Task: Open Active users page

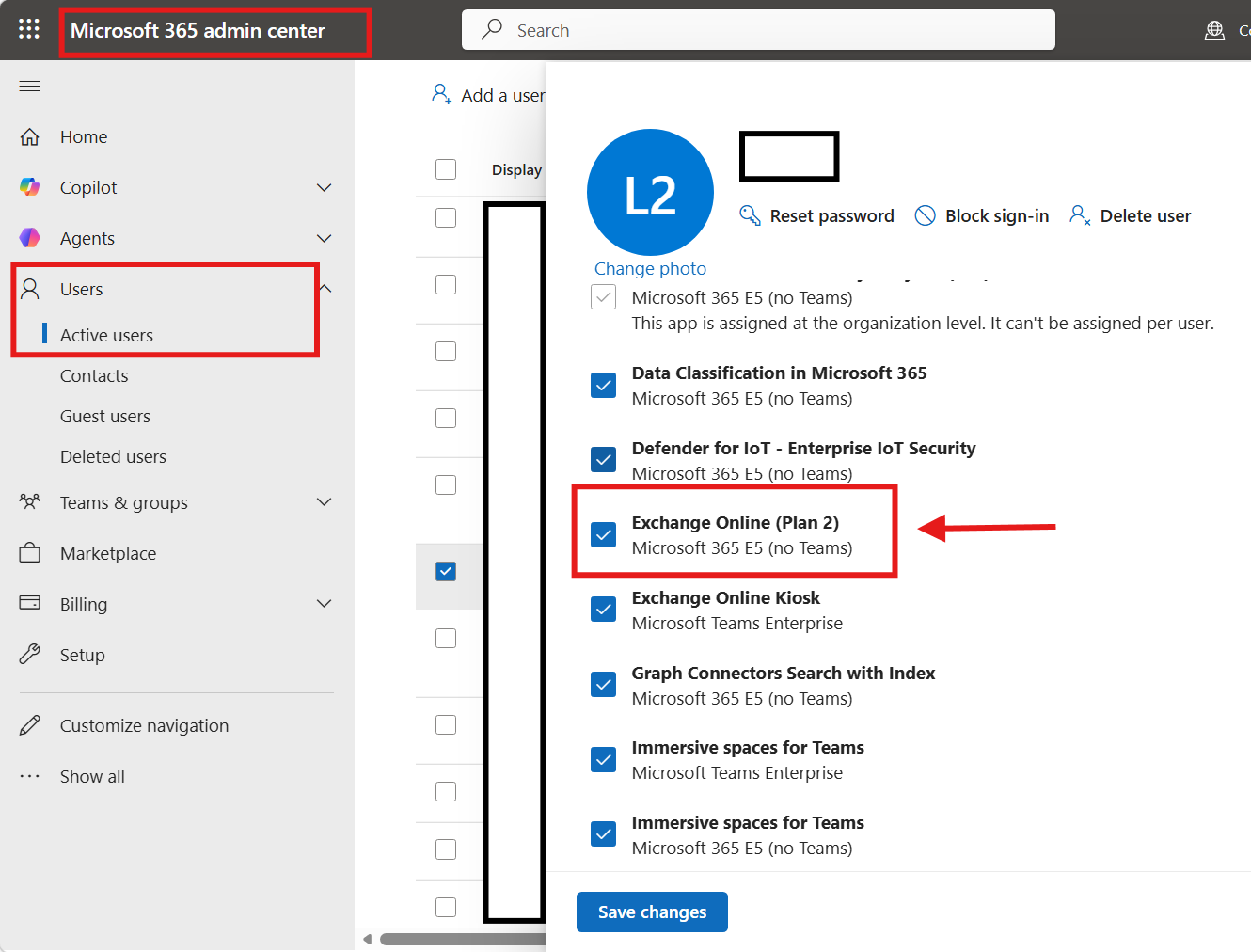Action: [106, 335]
